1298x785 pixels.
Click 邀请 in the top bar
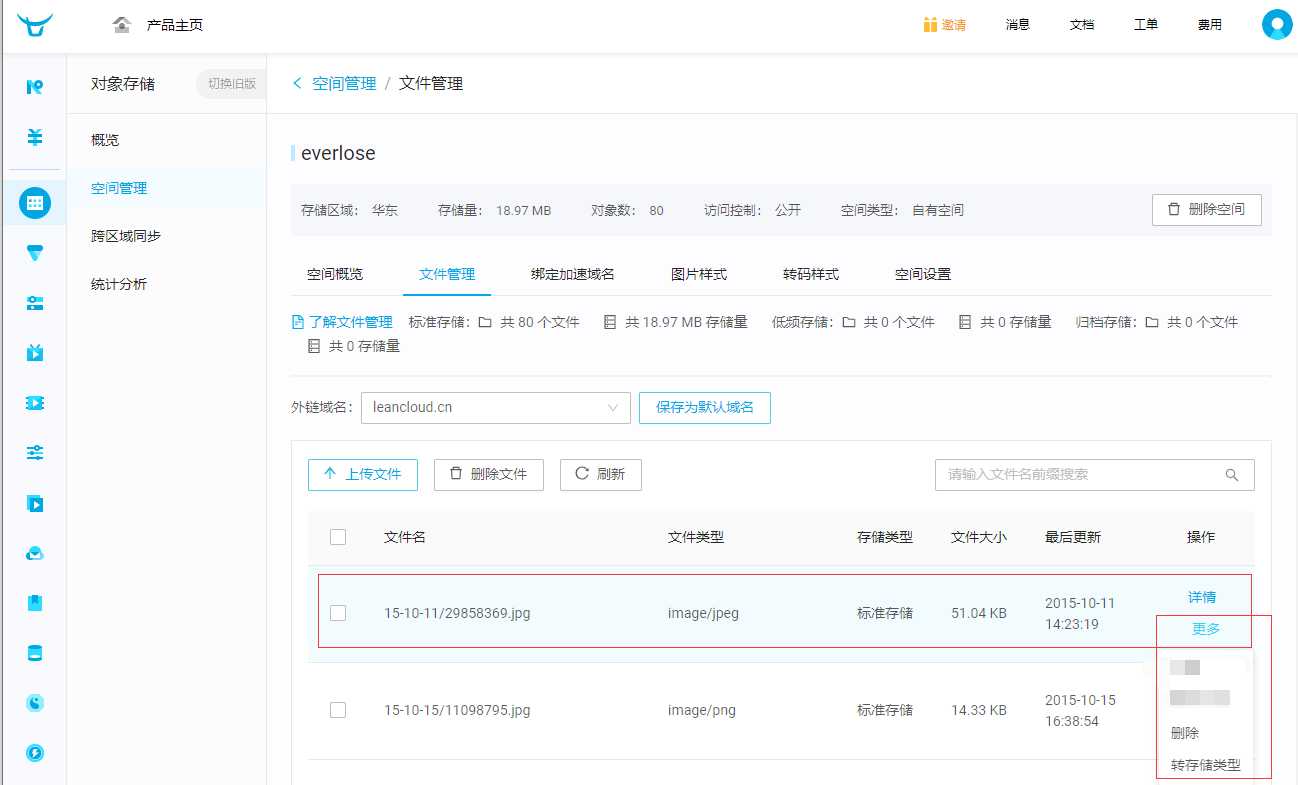(x=954, y=24)
